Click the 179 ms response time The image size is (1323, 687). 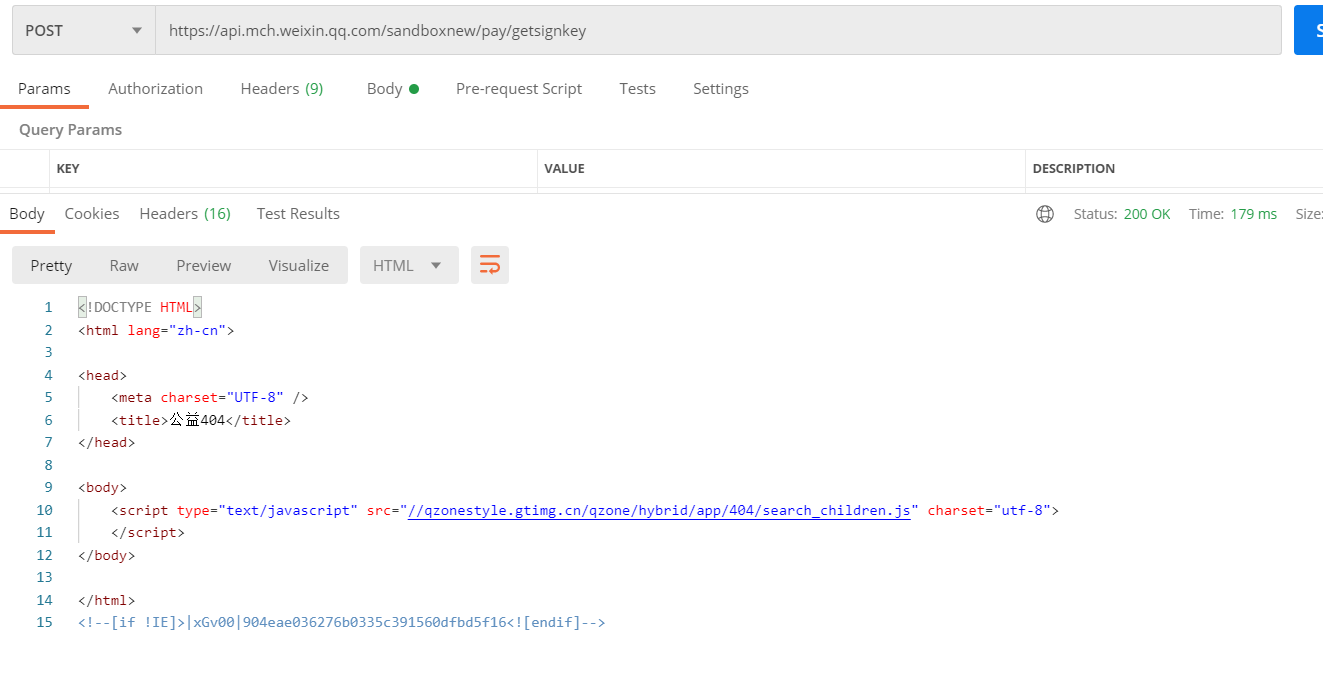[x=1254, y=214]
